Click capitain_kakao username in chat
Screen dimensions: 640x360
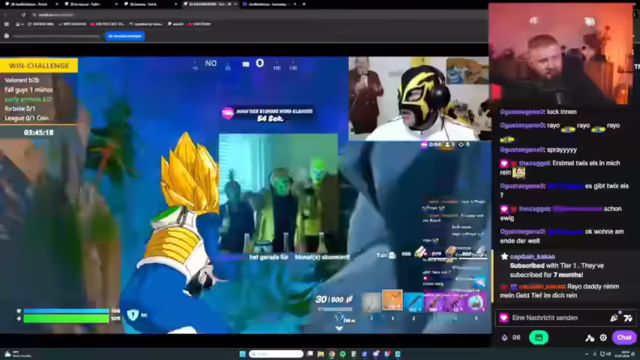tap(532, 256)
